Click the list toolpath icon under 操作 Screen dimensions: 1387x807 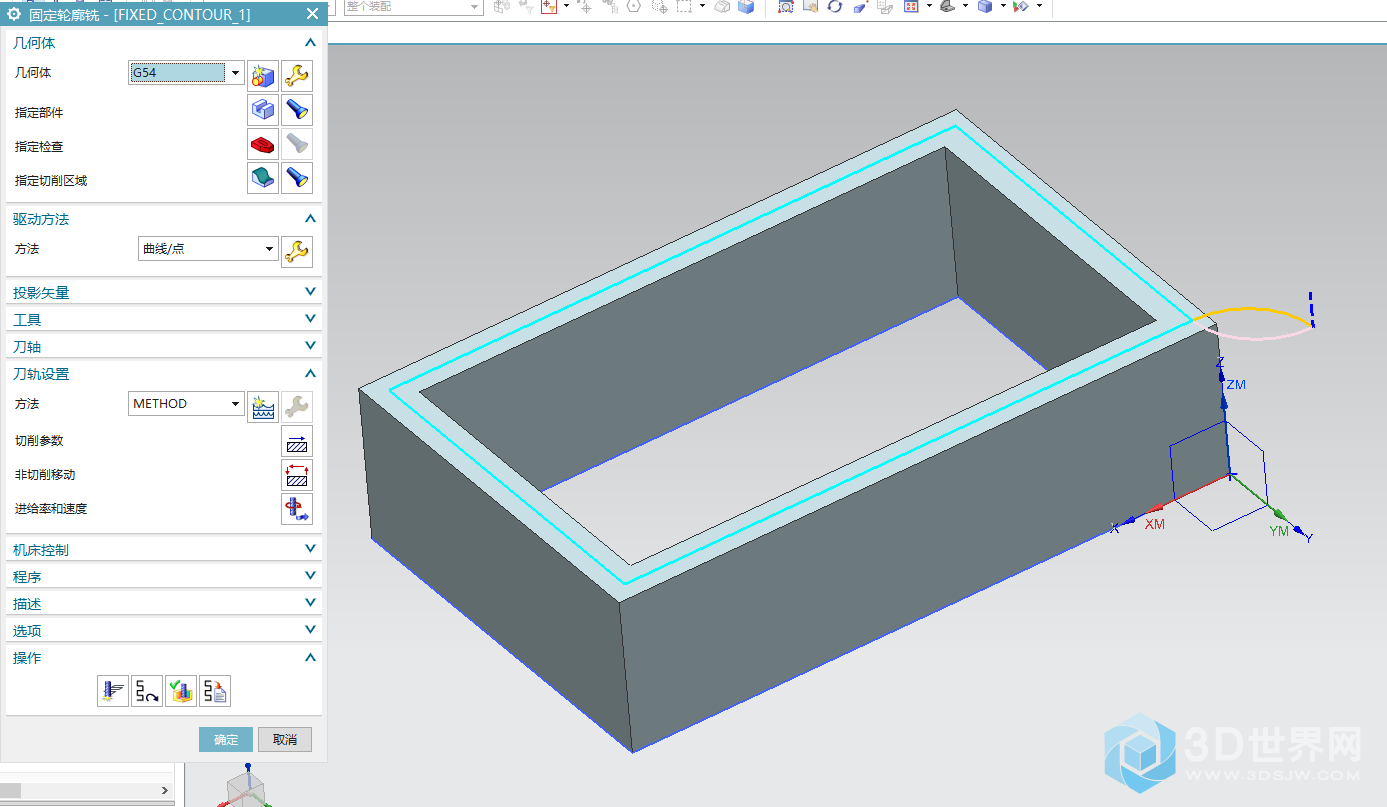(215, 691)
